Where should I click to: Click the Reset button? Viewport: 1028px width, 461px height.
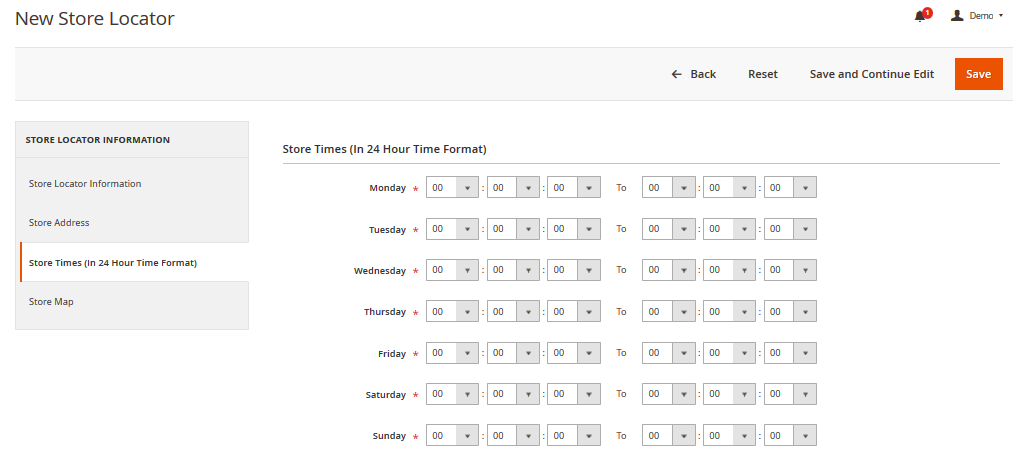pyautogui.click(x=762, y=74)
